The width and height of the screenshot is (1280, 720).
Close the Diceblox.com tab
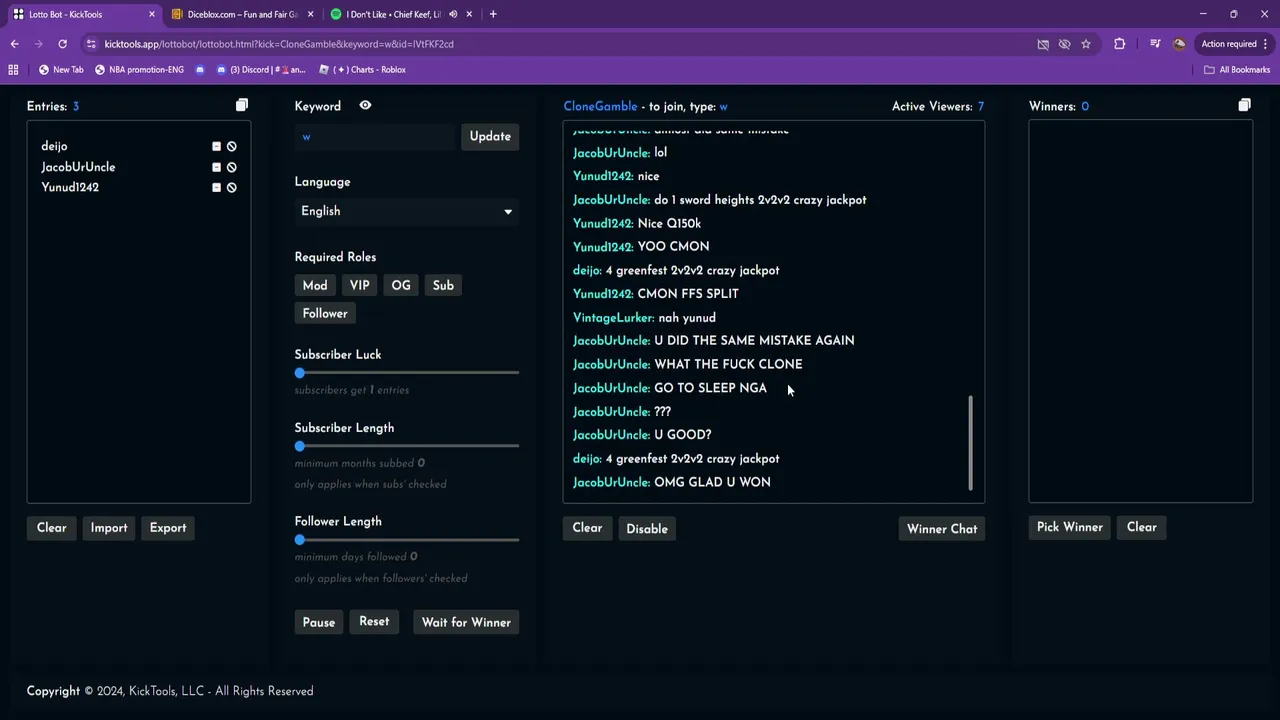[x=311, y=14]
